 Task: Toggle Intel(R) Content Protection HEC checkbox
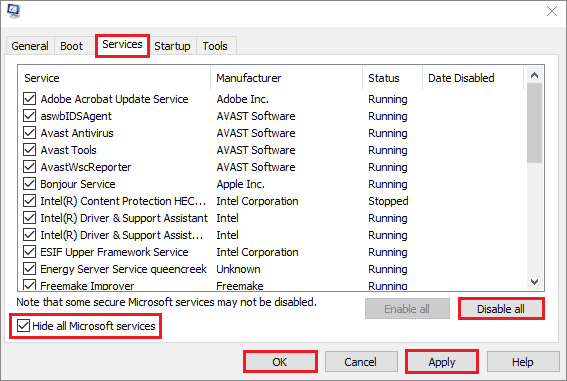(29, 201)
